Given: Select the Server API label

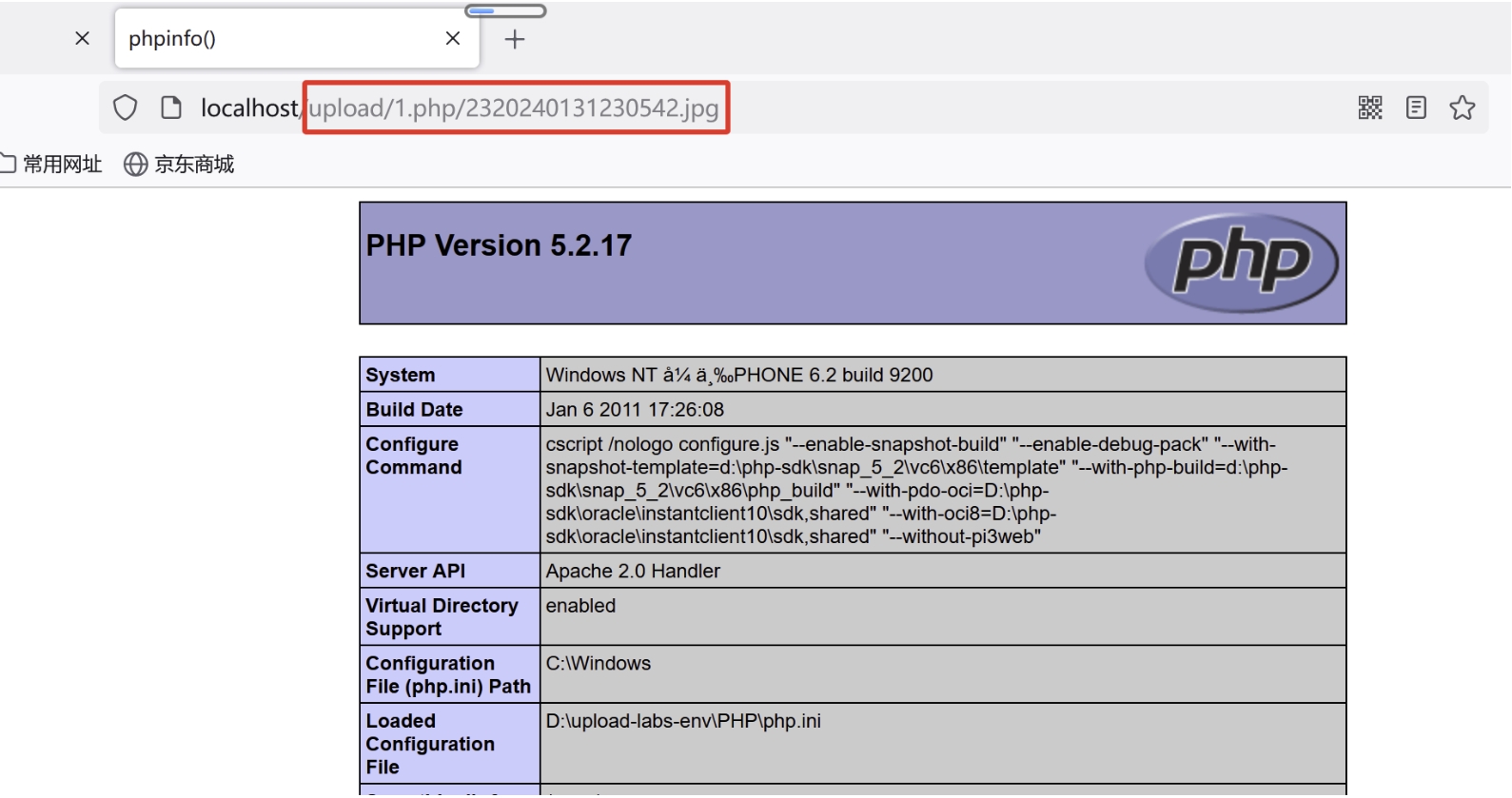Looking at the screenshot, I should point(416,571).
